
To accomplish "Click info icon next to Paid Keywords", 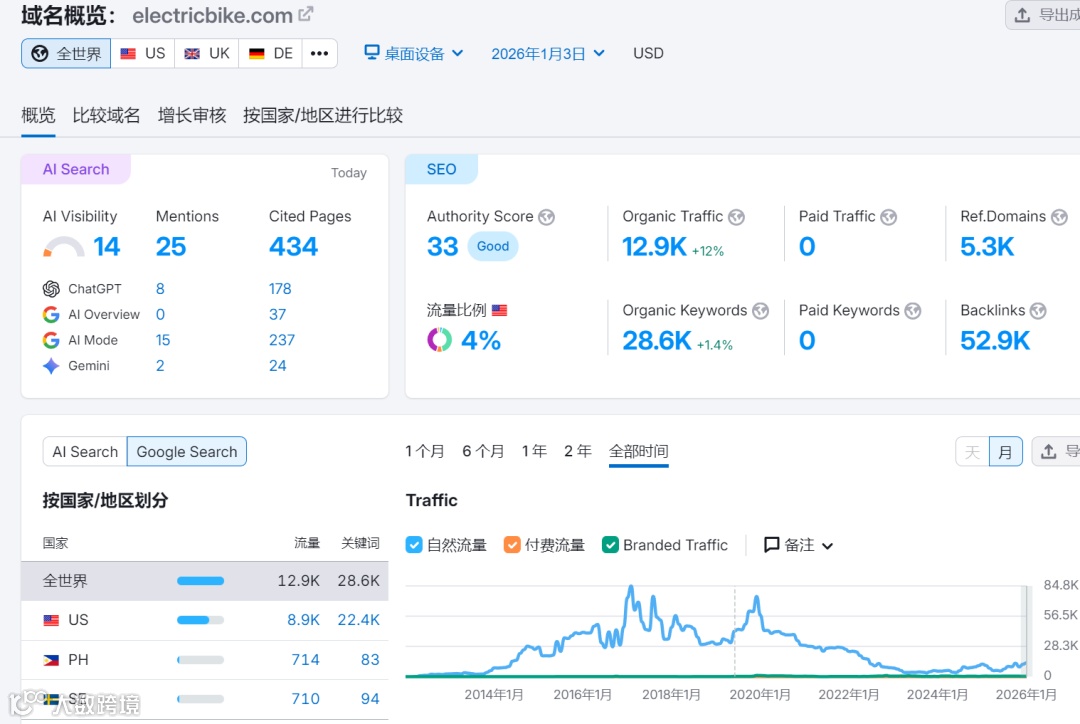I will coord(913,311).
